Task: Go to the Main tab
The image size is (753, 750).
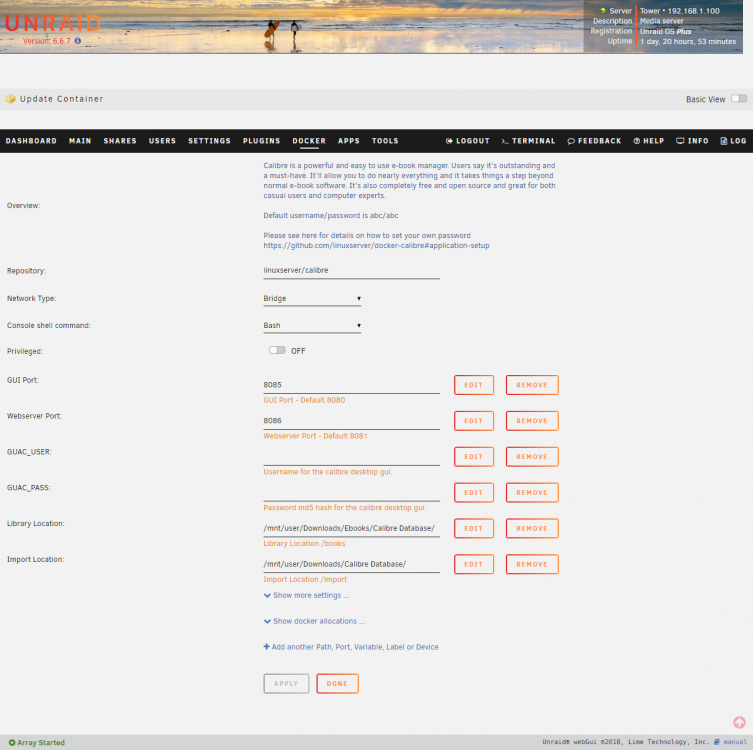Action: 80,141
